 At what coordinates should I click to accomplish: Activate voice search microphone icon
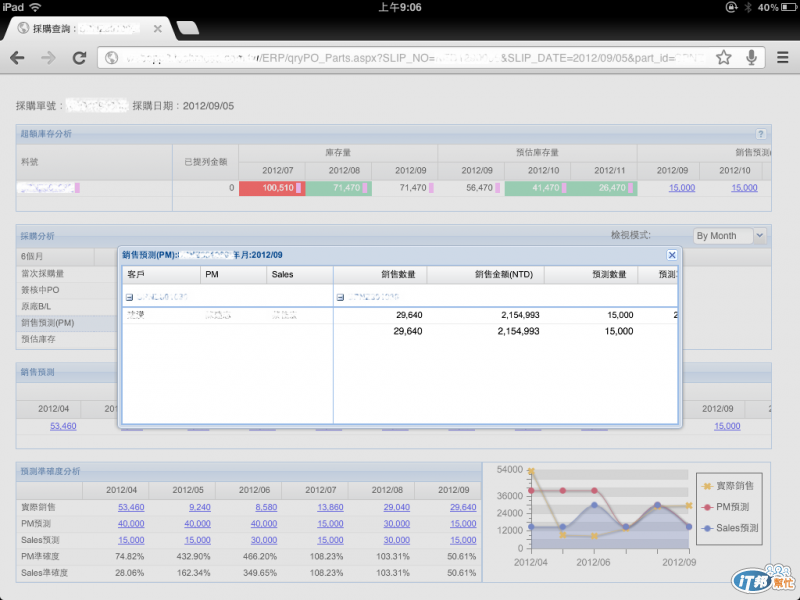[751, 58]
